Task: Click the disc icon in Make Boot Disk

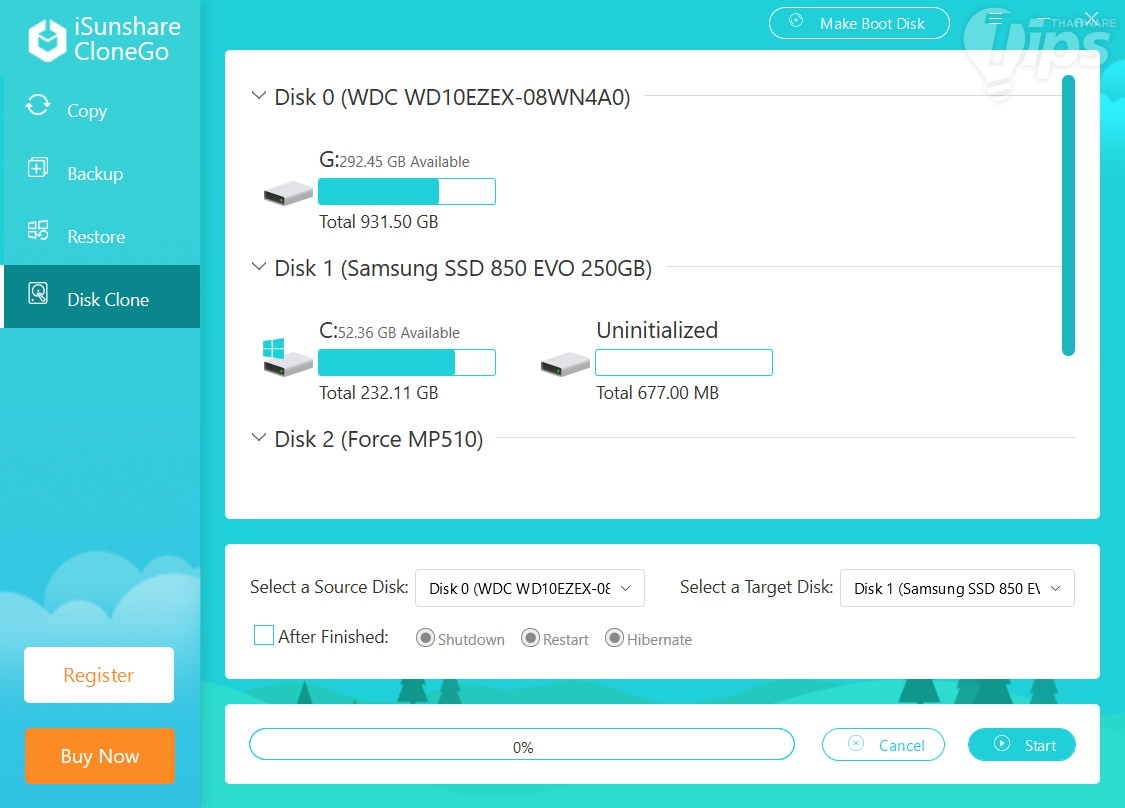Action: click(796, 20)
